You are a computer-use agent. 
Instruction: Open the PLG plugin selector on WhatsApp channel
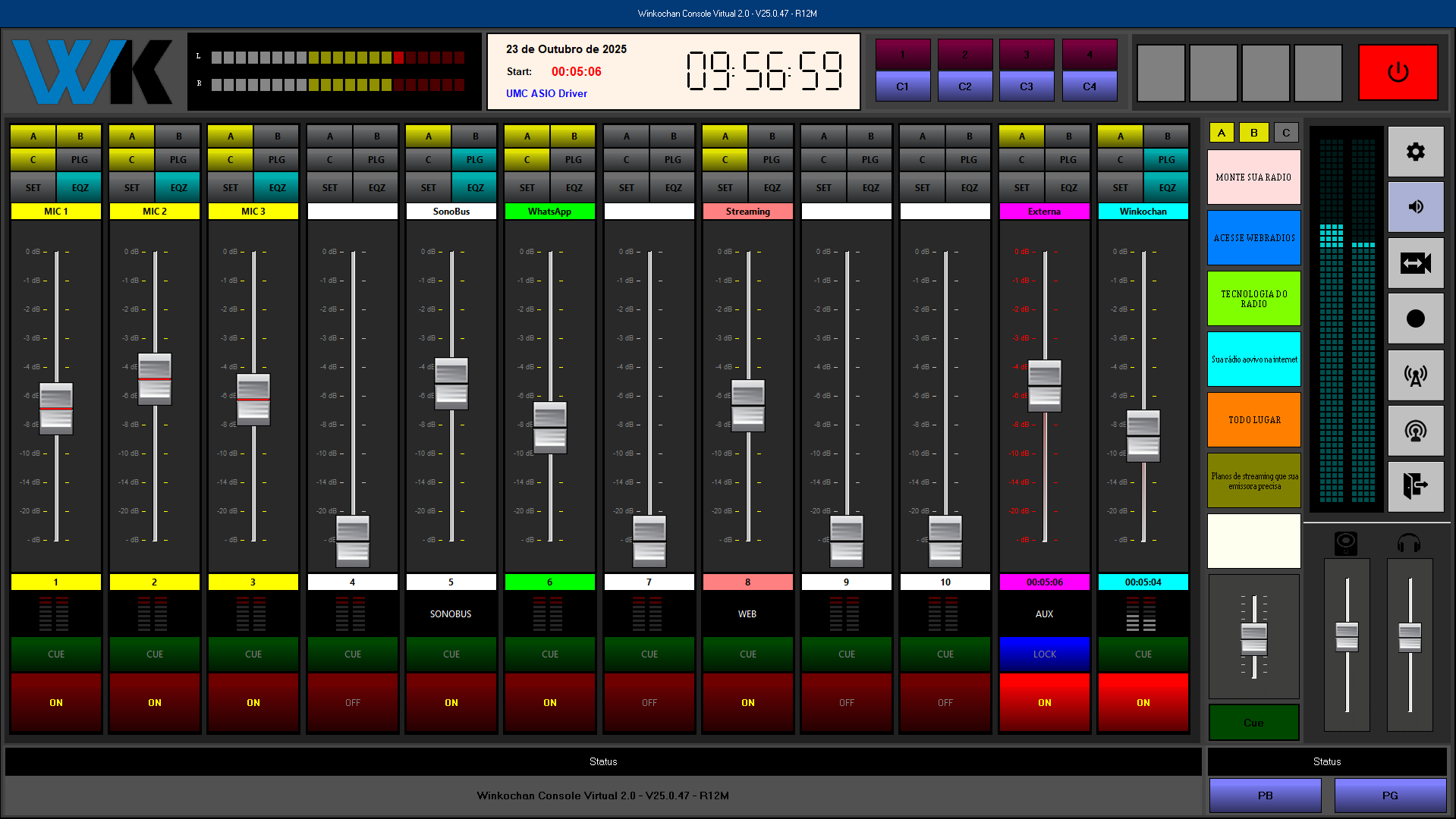(573, 159)
